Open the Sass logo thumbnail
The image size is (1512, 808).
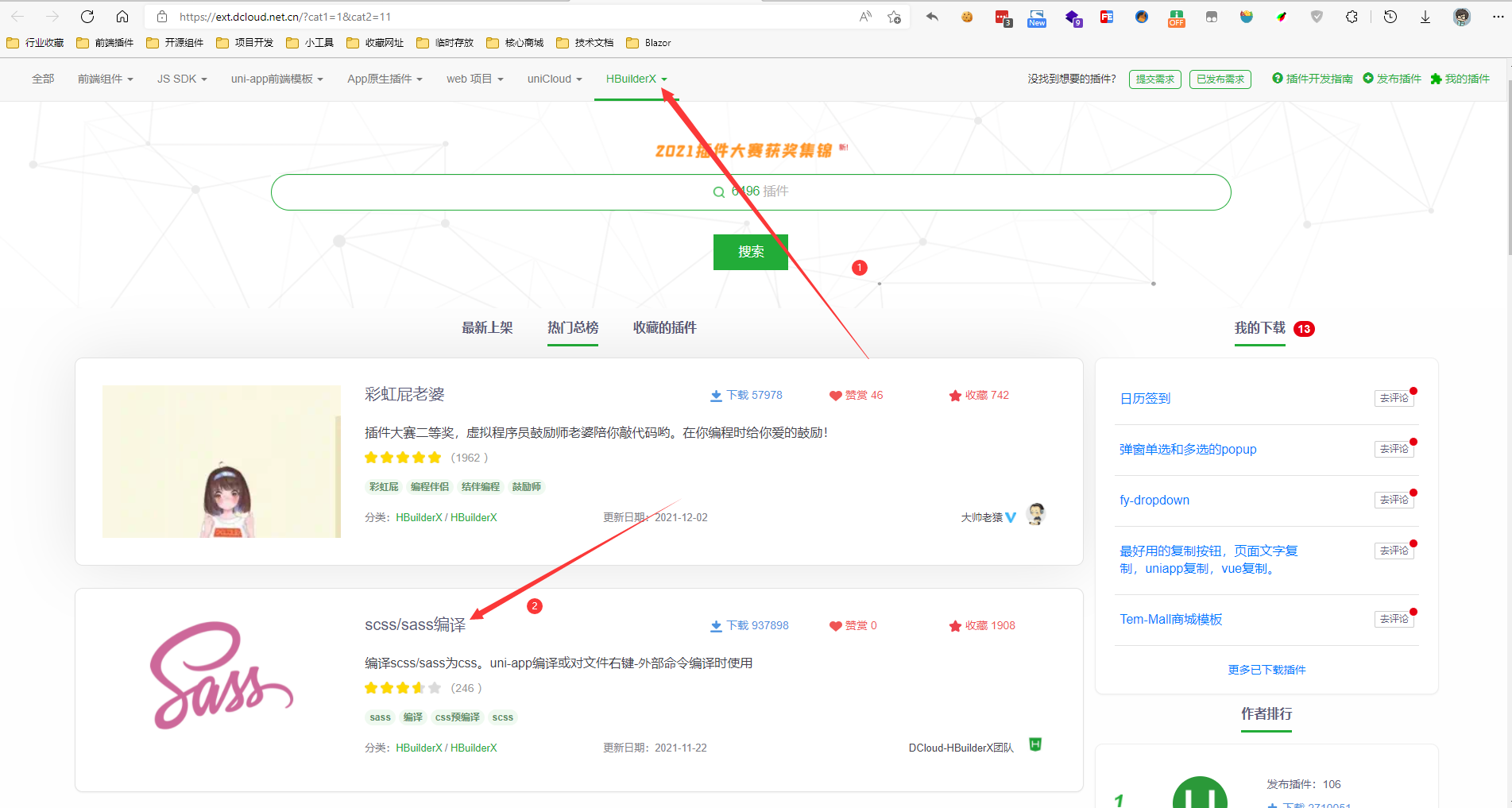pos(222,675)
